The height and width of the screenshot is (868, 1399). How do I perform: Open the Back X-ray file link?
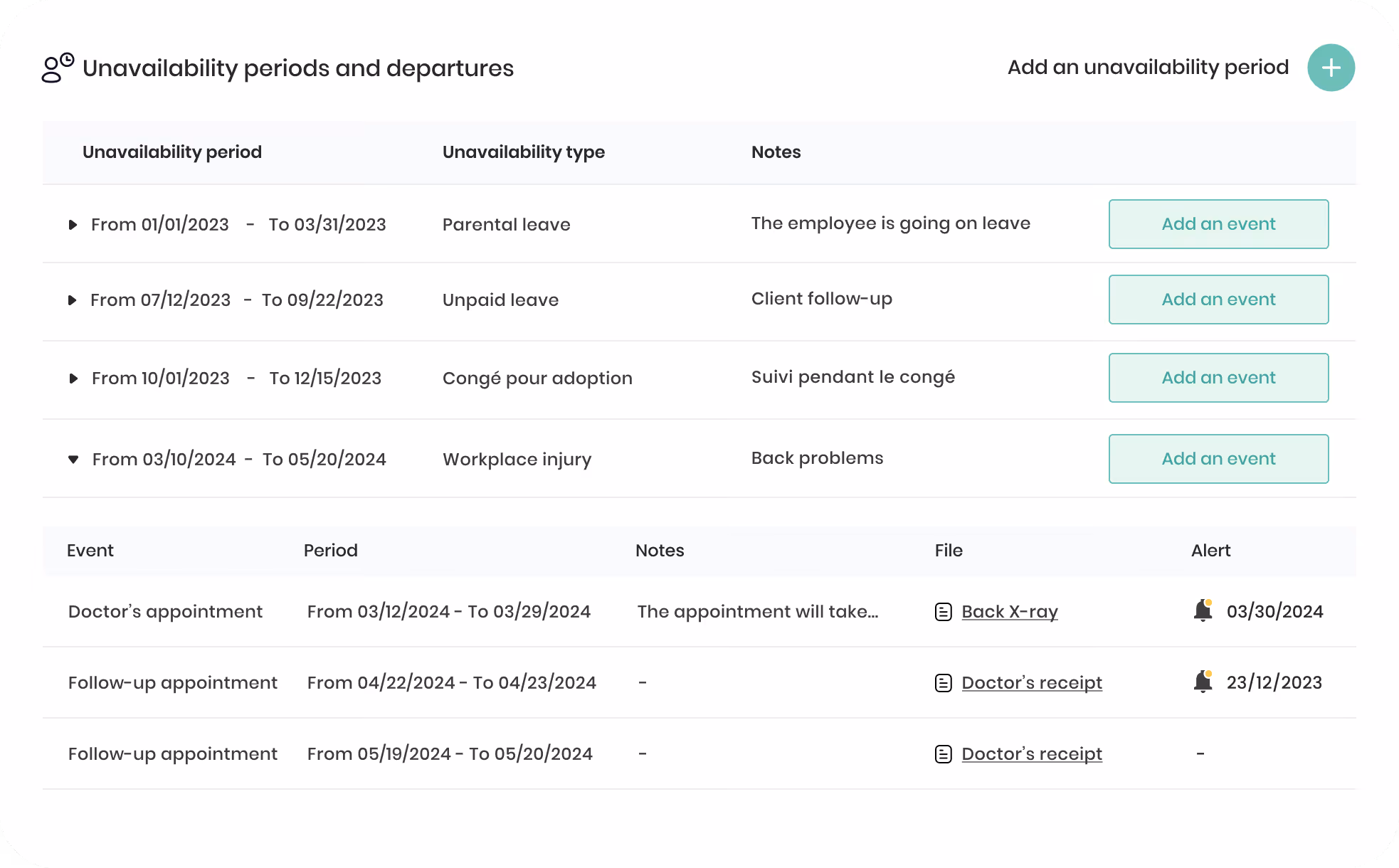pos(1009,612)
